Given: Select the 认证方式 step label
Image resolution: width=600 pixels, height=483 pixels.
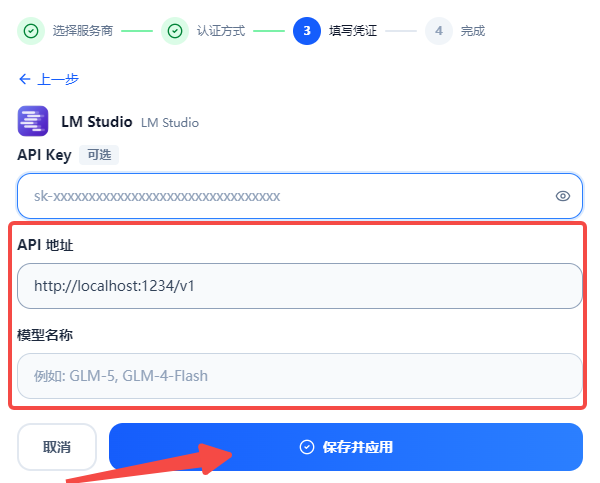Looking at the screenshot, I should (x=221, y=31).
